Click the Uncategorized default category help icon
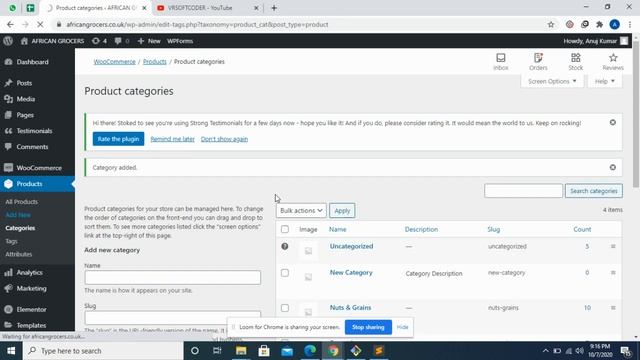The height and width of the screenshot is (360, 640). pos(284,246)
